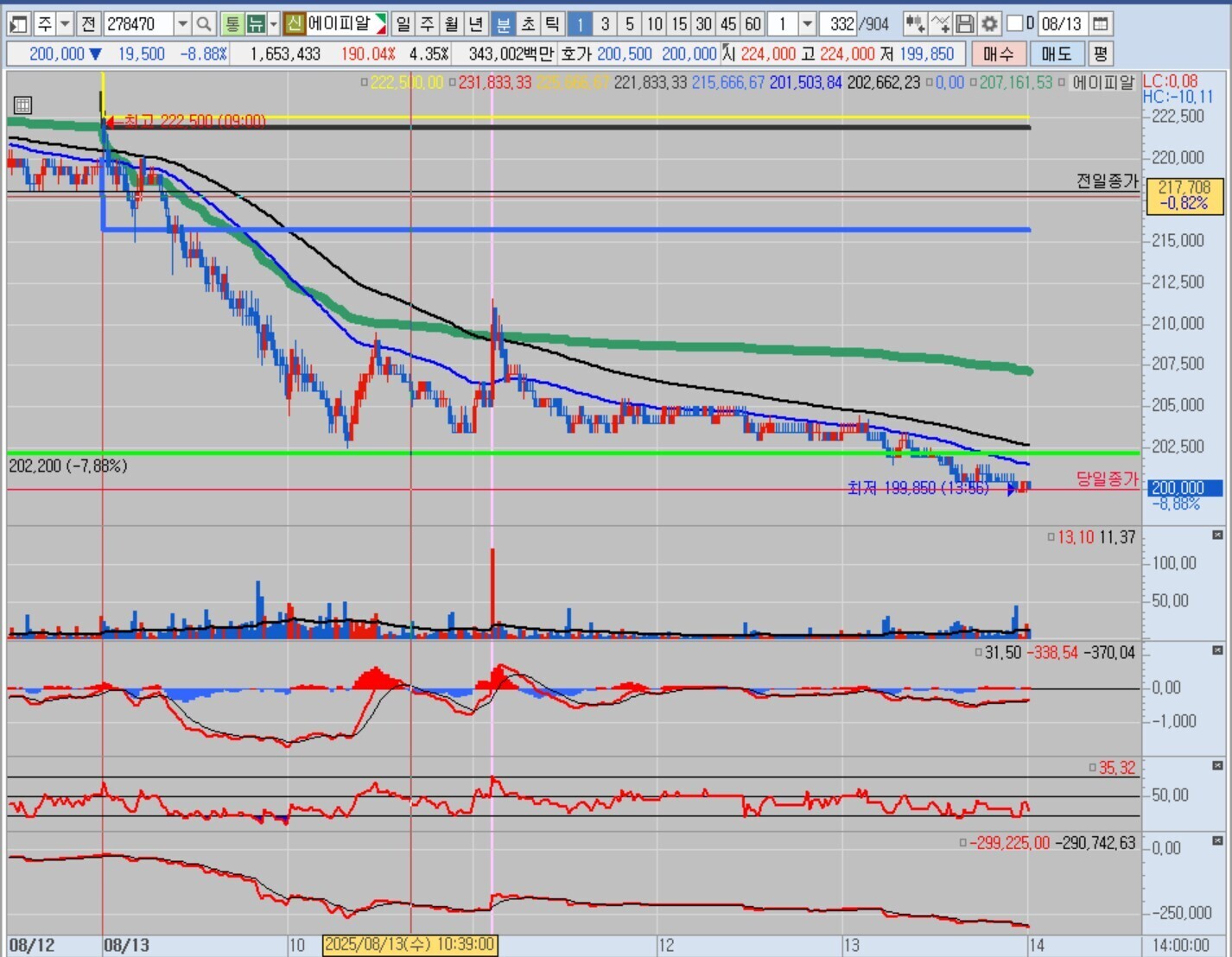Switch to the 일 daily chart tab
1232x957 pixels.
click(403, 24)
